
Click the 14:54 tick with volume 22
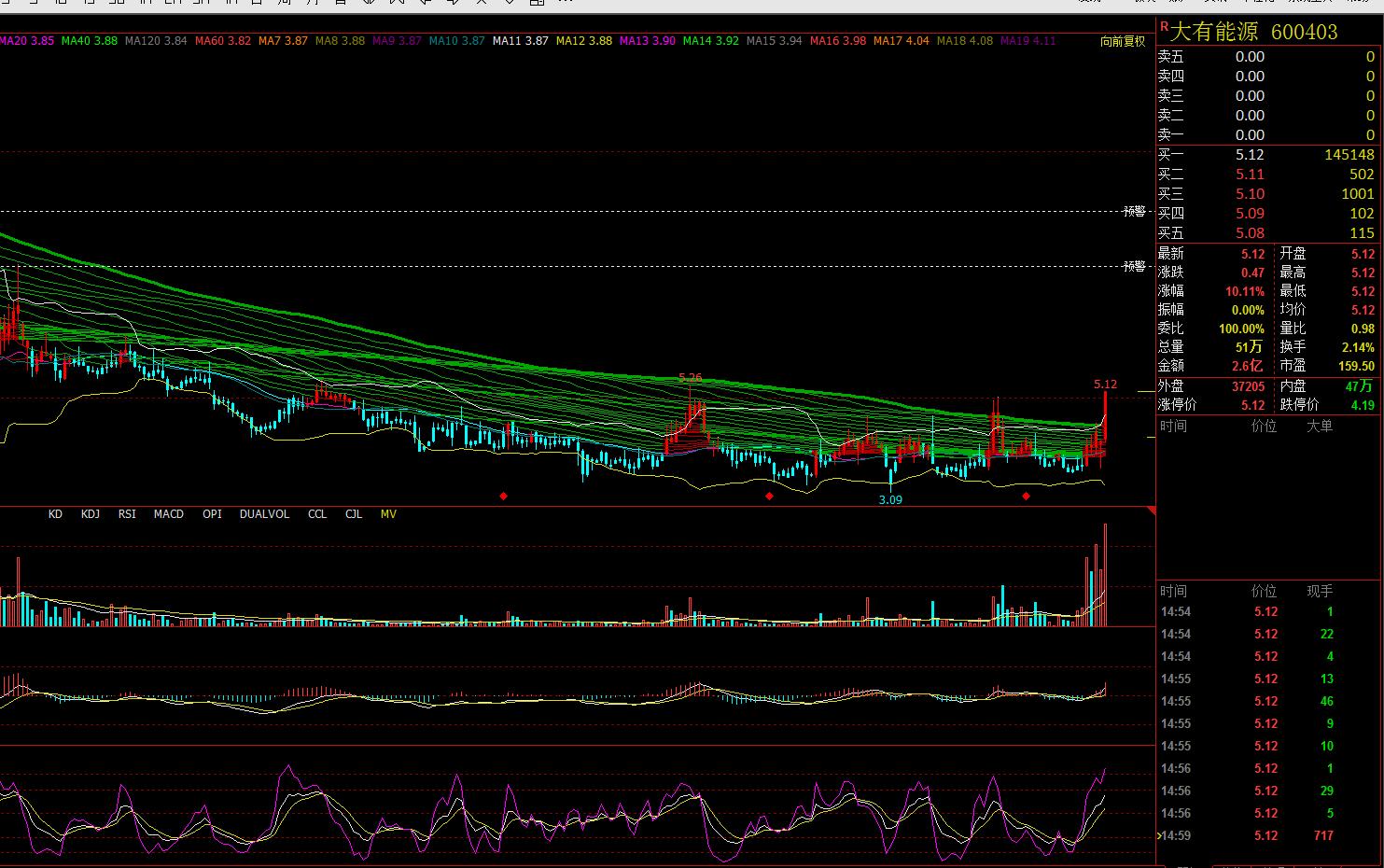[1266, 634]
